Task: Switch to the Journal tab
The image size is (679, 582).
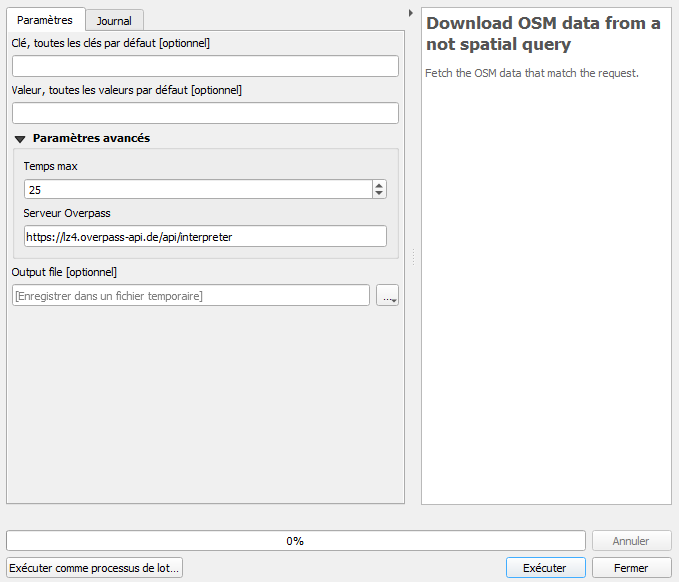Action: pyautogui.click(x=114, y=20)
